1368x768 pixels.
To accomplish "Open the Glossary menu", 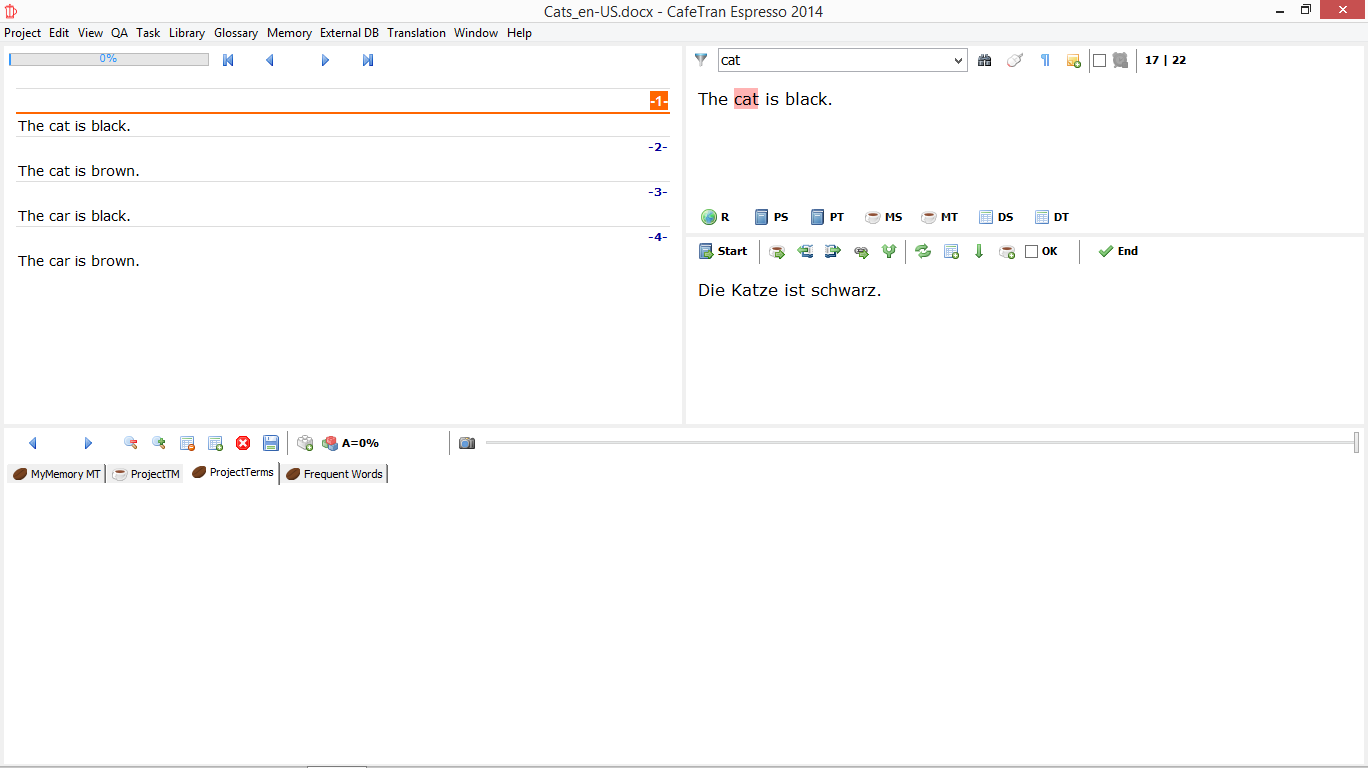I will click(x=236, y=33).
